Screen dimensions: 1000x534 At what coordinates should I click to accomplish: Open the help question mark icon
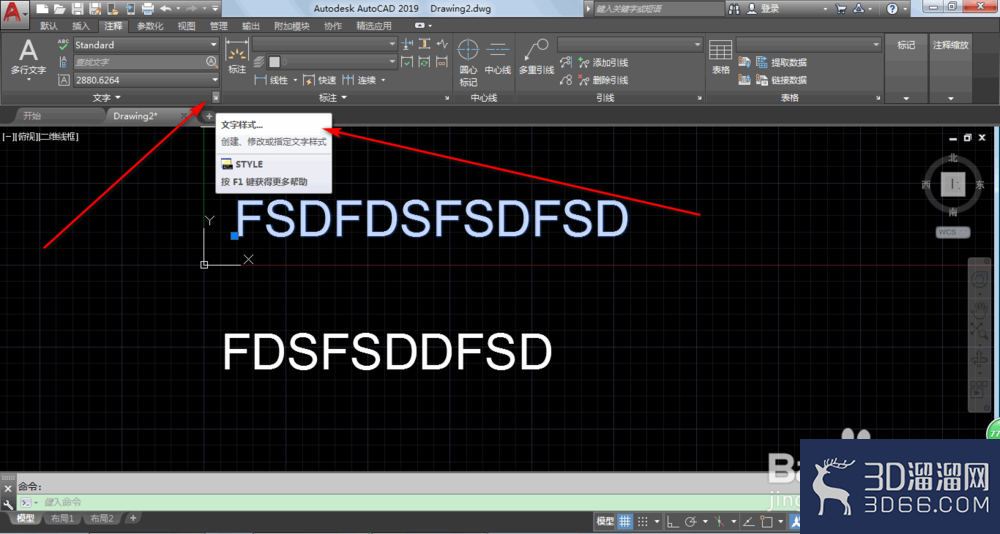[892, 9]
